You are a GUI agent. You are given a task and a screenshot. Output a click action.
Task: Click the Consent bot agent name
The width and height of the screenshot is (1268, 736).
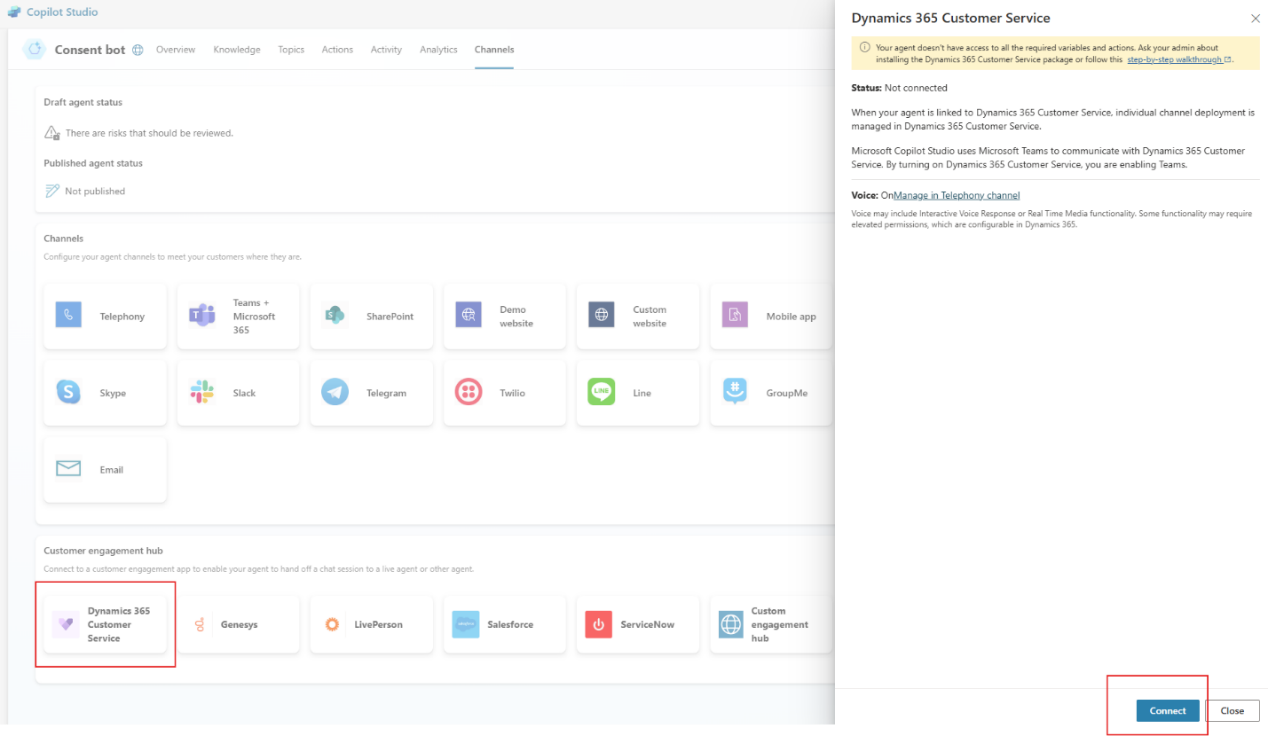(x=90, y=50)
